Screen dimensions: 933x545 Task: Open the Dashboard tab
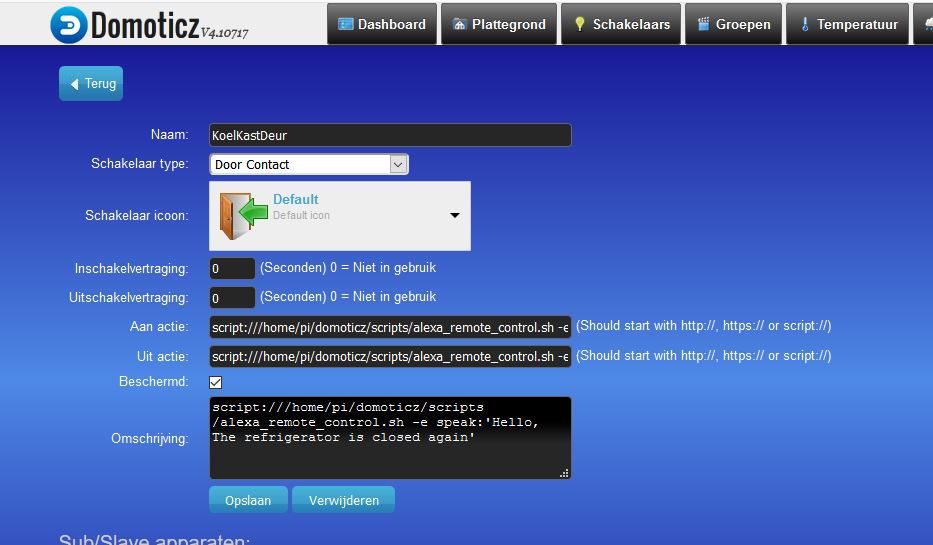(382, 24)
